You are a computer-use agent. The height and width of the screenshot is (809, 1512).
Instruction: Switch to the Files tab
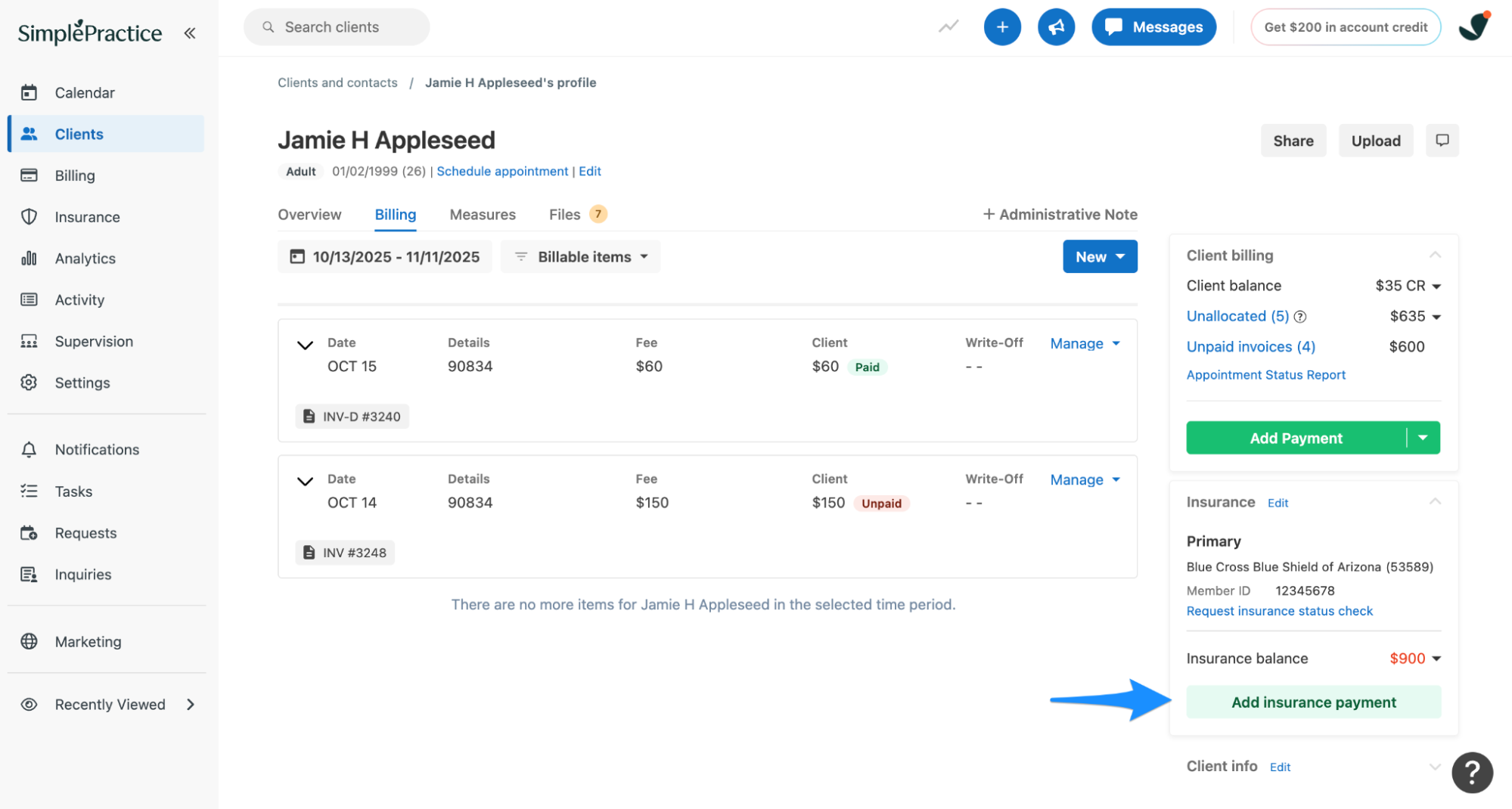point(578,215)
